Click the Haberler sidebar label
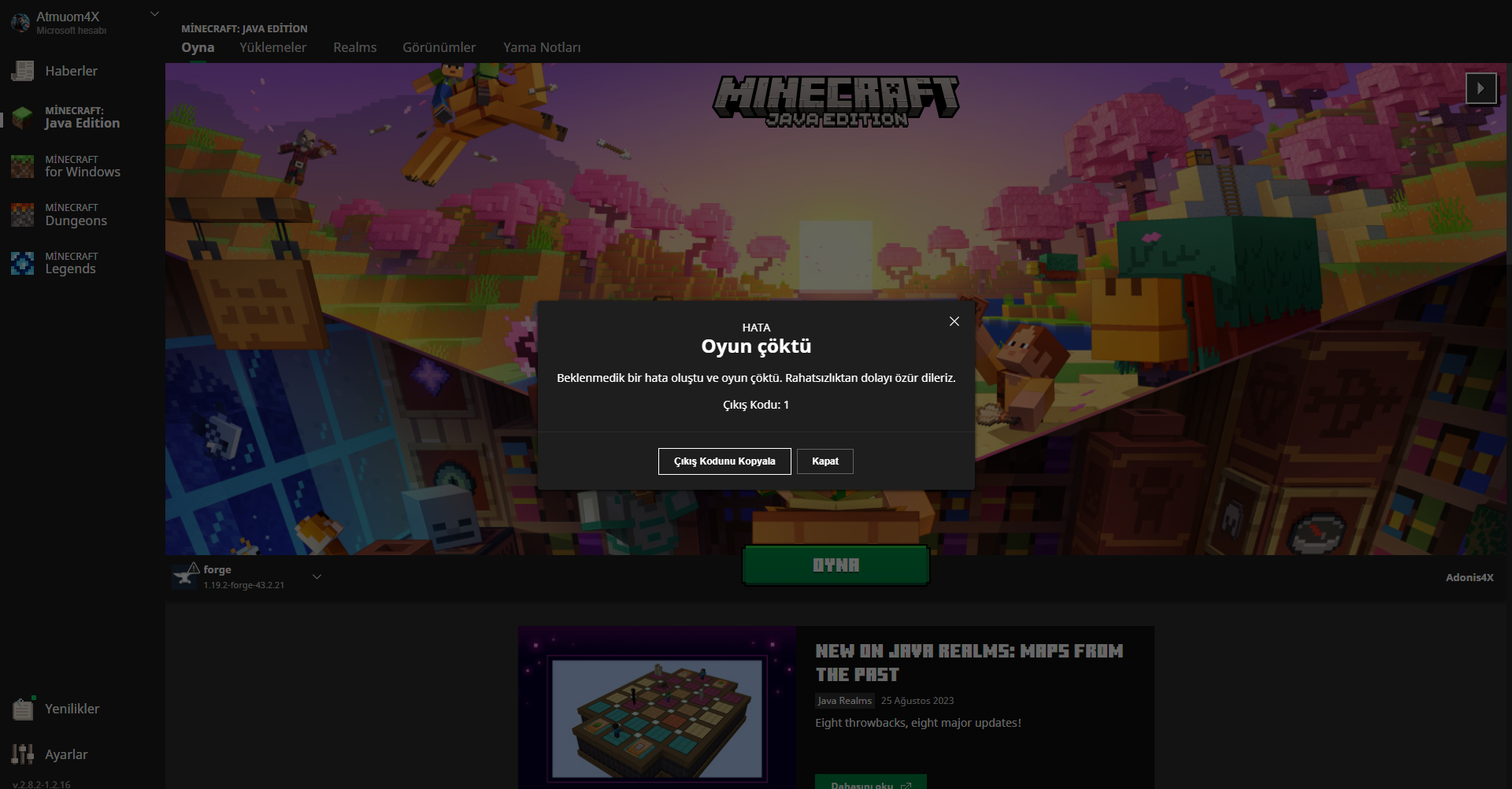Viewport: 1512px width, 789px height. point(72,71)
